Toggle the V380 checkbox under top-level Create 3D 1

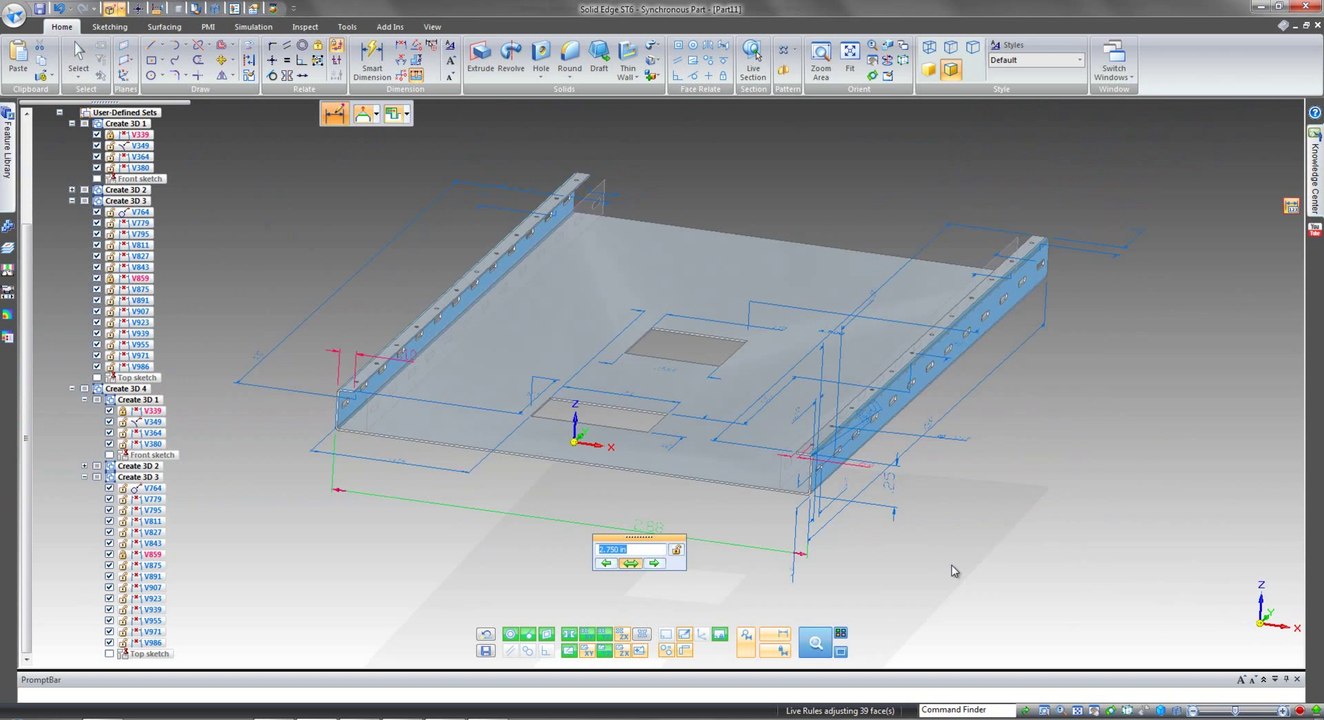97,168
